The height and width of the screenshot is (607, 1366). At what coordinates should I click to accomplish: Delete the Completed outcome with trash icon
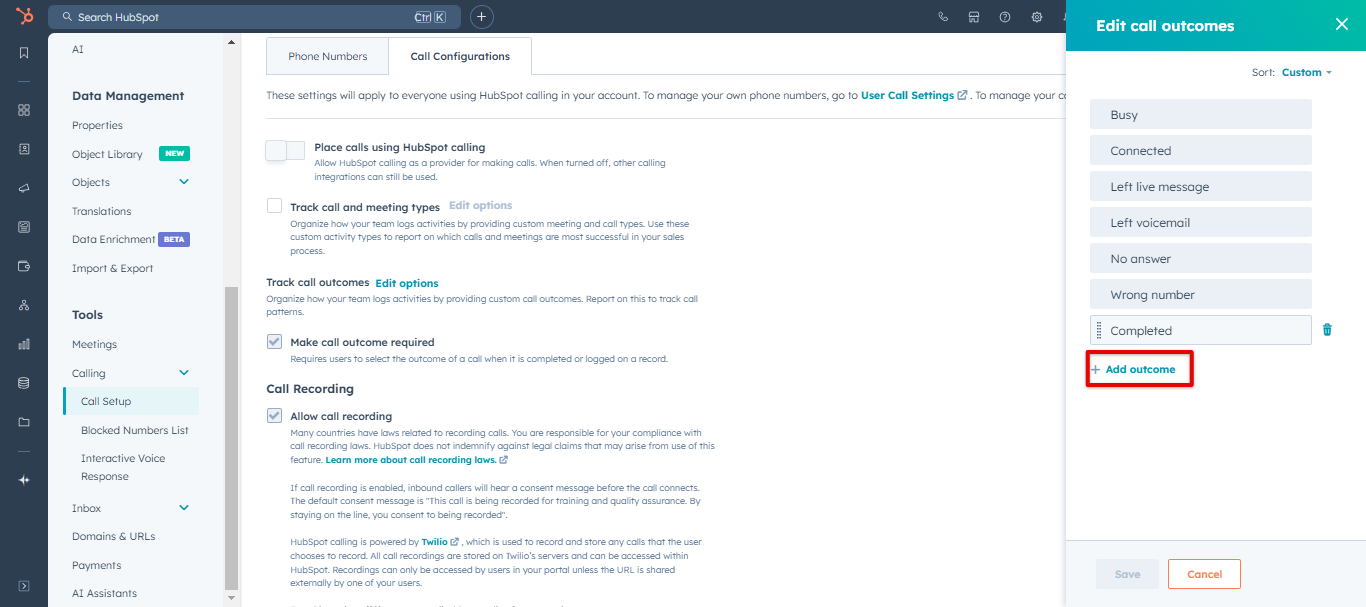(1327, 330)
